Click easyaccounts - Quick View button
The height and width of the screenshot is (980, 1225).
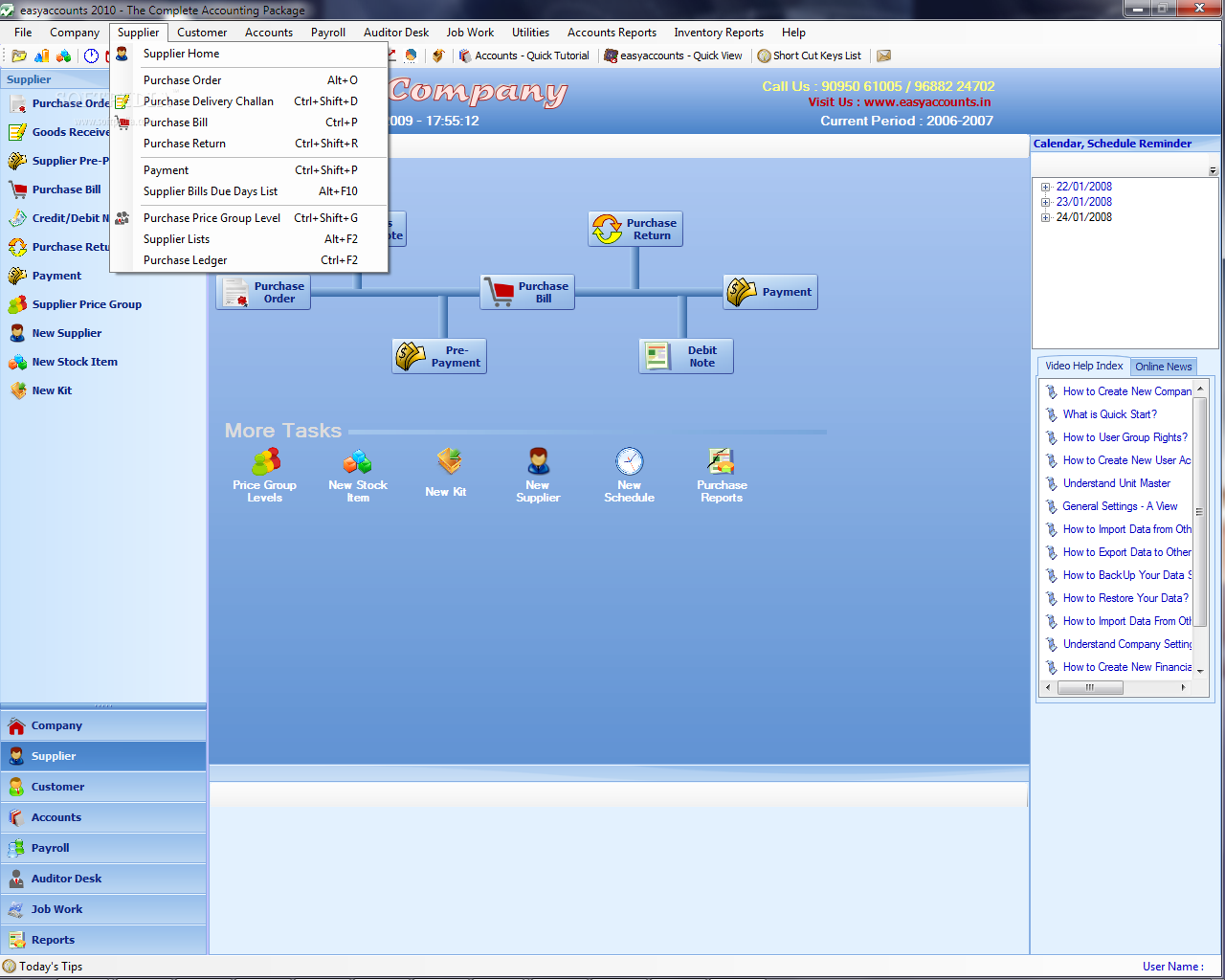coord(673,56)
